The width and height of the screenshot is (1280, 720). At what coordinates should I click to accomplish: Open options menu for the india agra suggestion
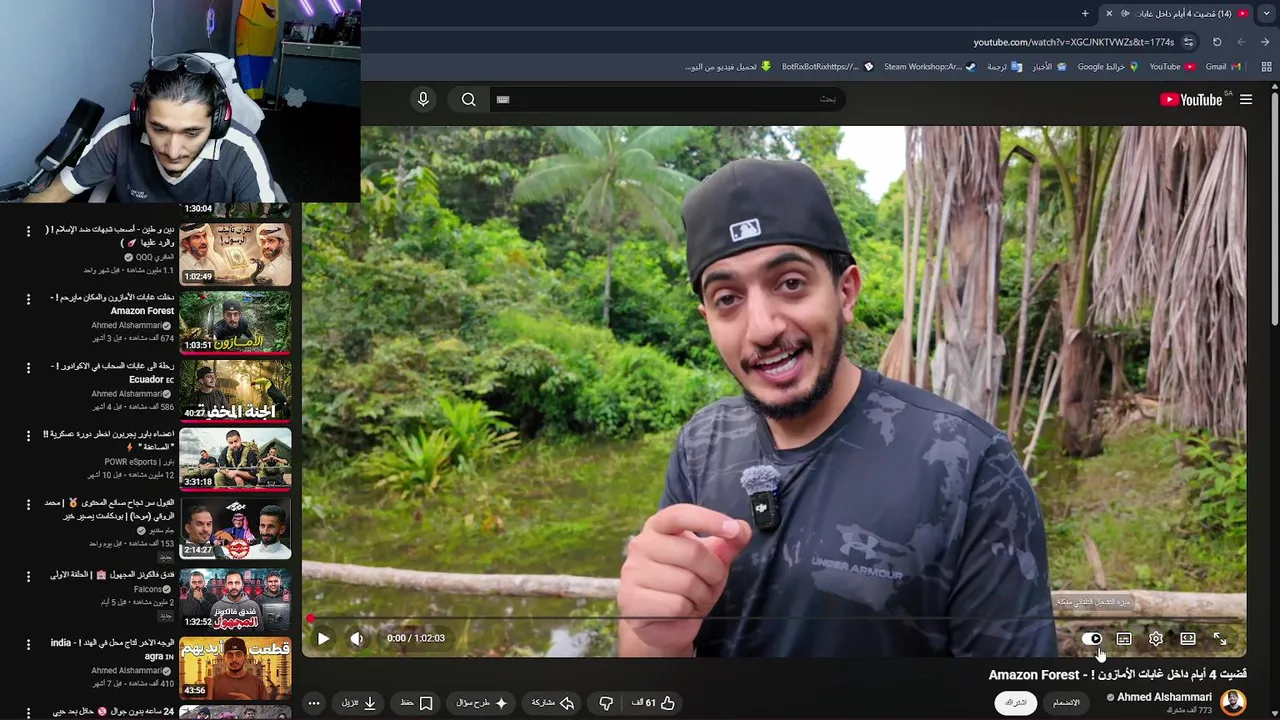(x=28, y=646)
